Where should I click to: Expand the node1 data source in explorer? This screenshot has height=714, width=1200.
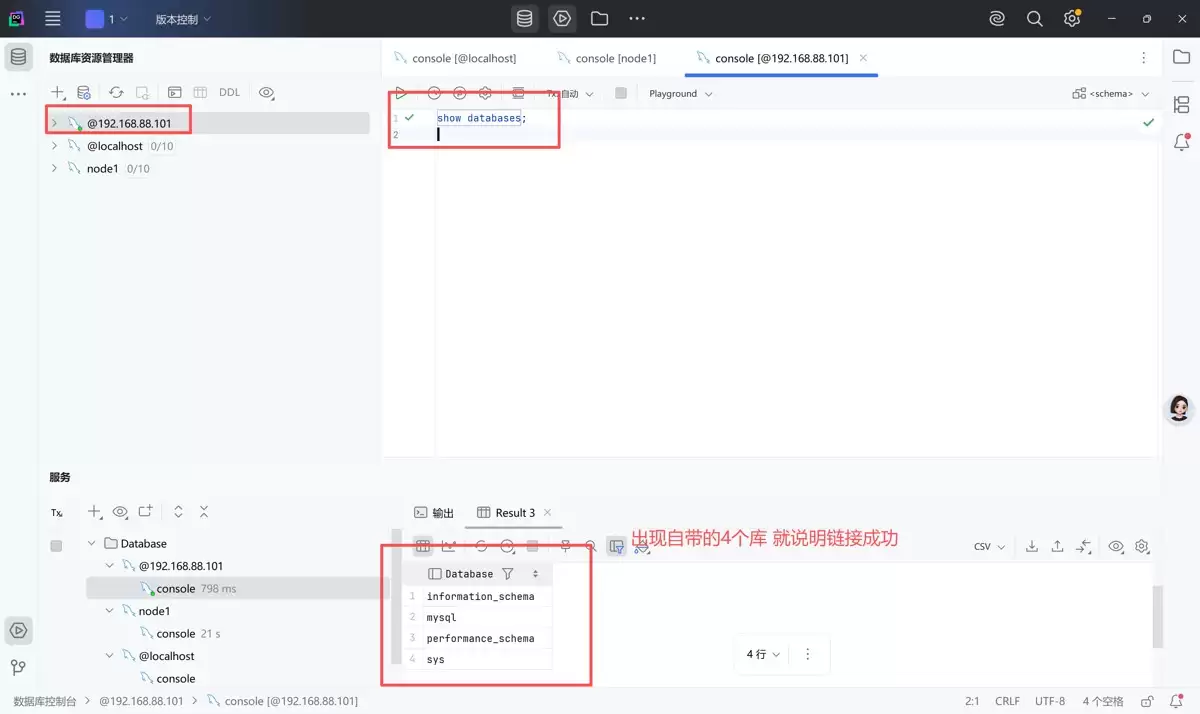click(x=55, y=169)
